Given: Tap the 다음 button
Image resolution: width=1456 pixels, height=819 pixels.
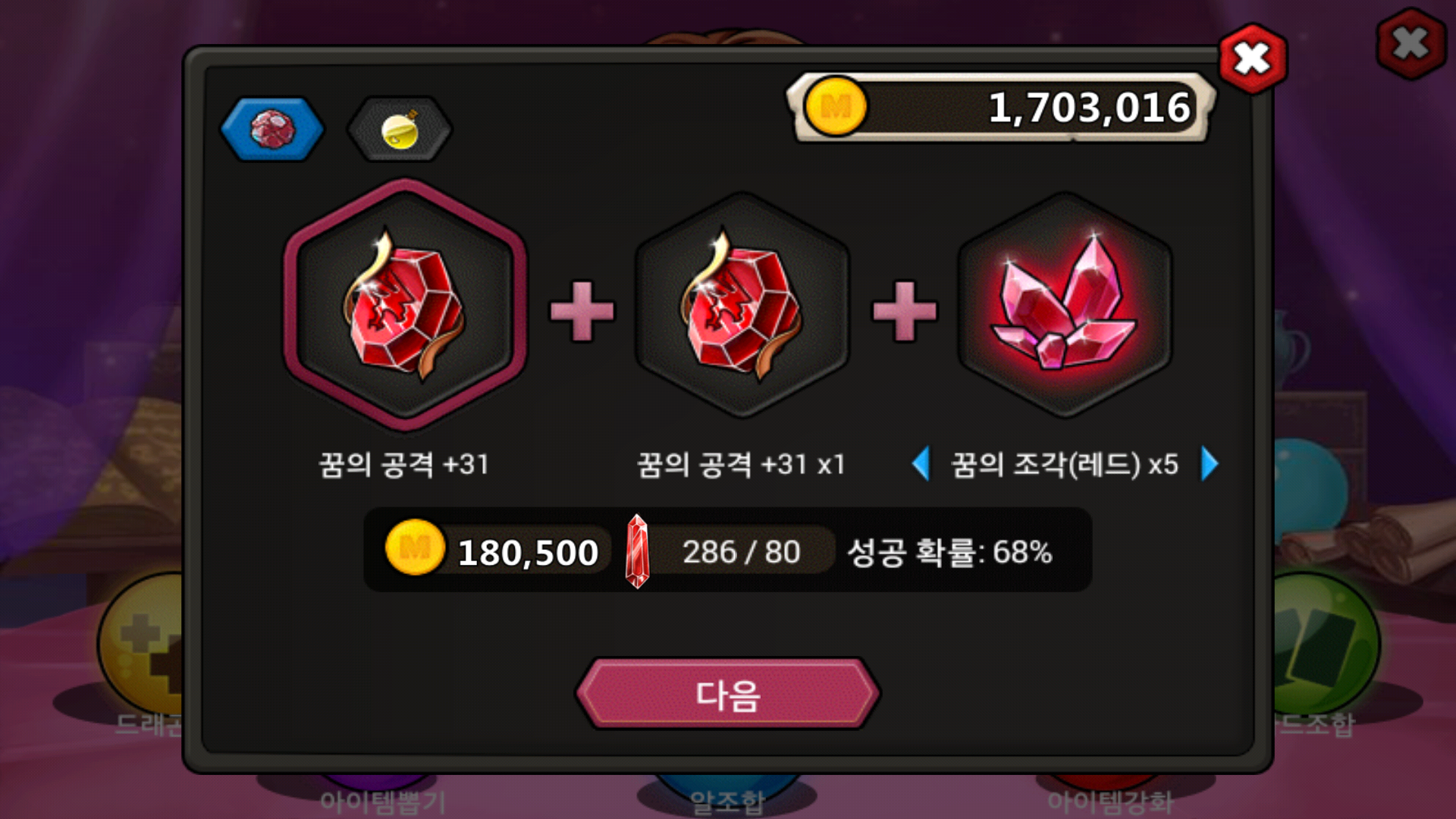Looking at the screenshot, I should point(728,694).
